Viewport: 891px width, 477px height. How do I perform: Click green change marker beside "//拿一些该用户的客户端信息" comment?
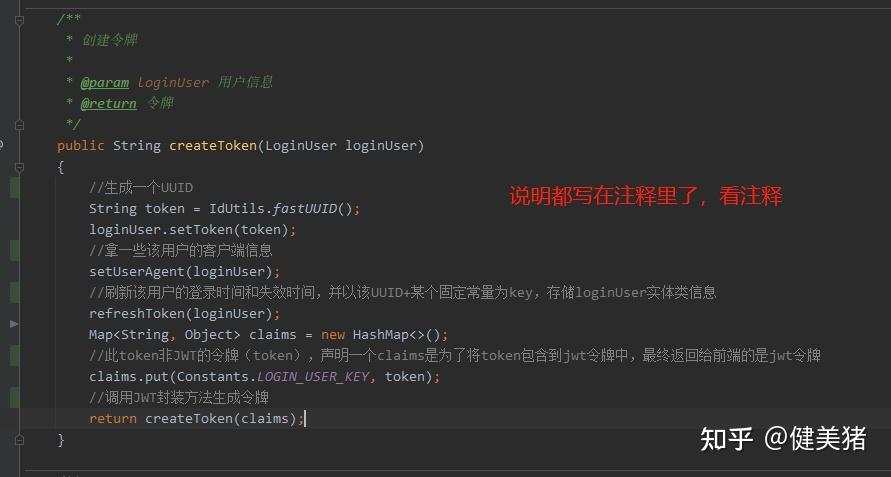[15, 251]
